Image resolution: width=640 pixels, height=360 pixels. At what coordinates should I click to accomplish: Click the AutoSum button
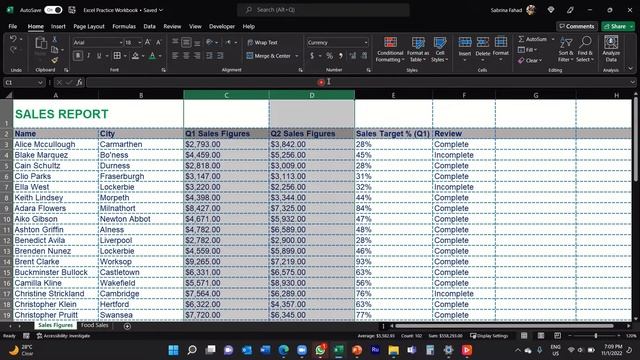533,39
